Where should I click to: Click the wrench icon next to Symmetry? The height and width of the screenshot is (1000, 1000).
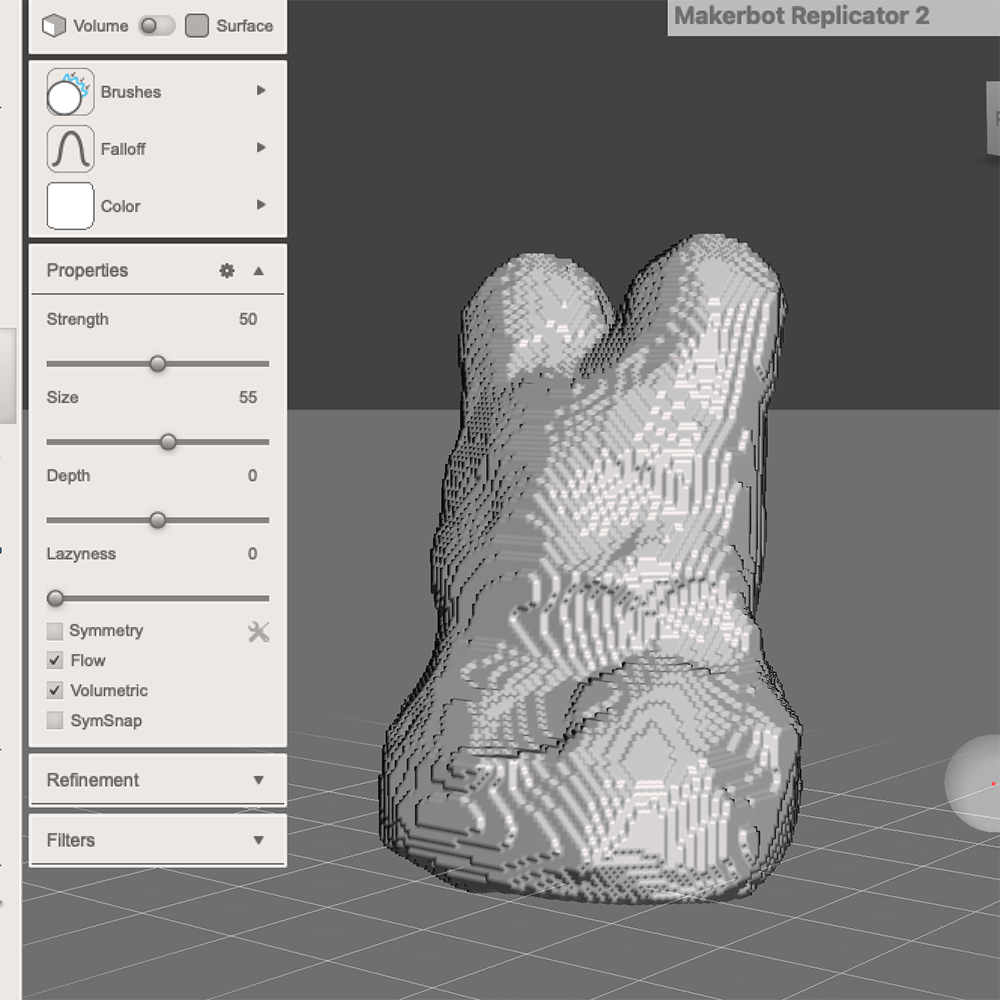(x=258, y=631)
